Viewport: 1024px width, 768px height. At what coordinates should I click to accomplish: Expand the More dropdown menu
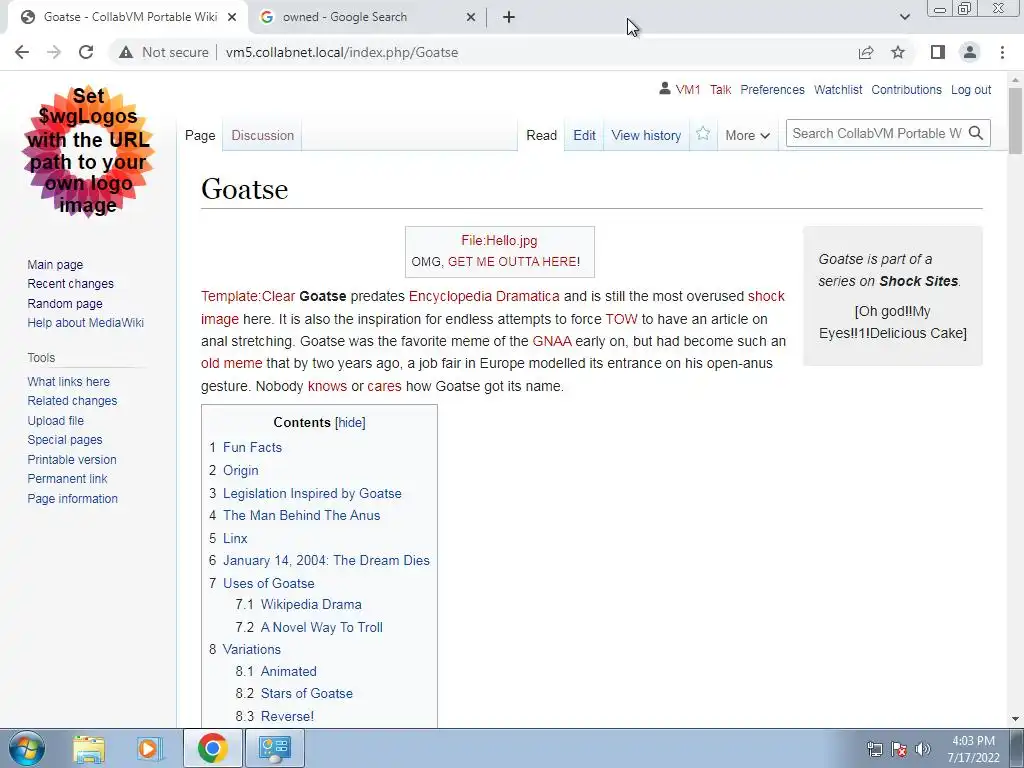(x=747, y=135)
